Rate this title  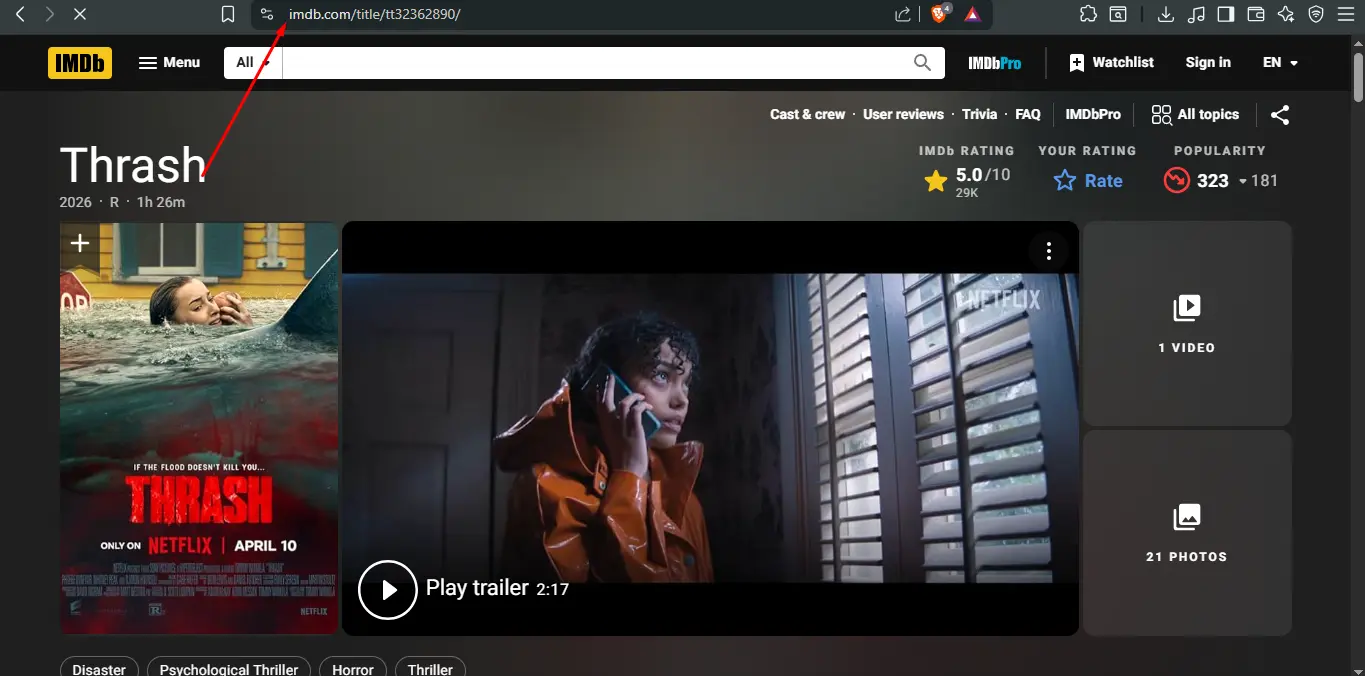1088,181
